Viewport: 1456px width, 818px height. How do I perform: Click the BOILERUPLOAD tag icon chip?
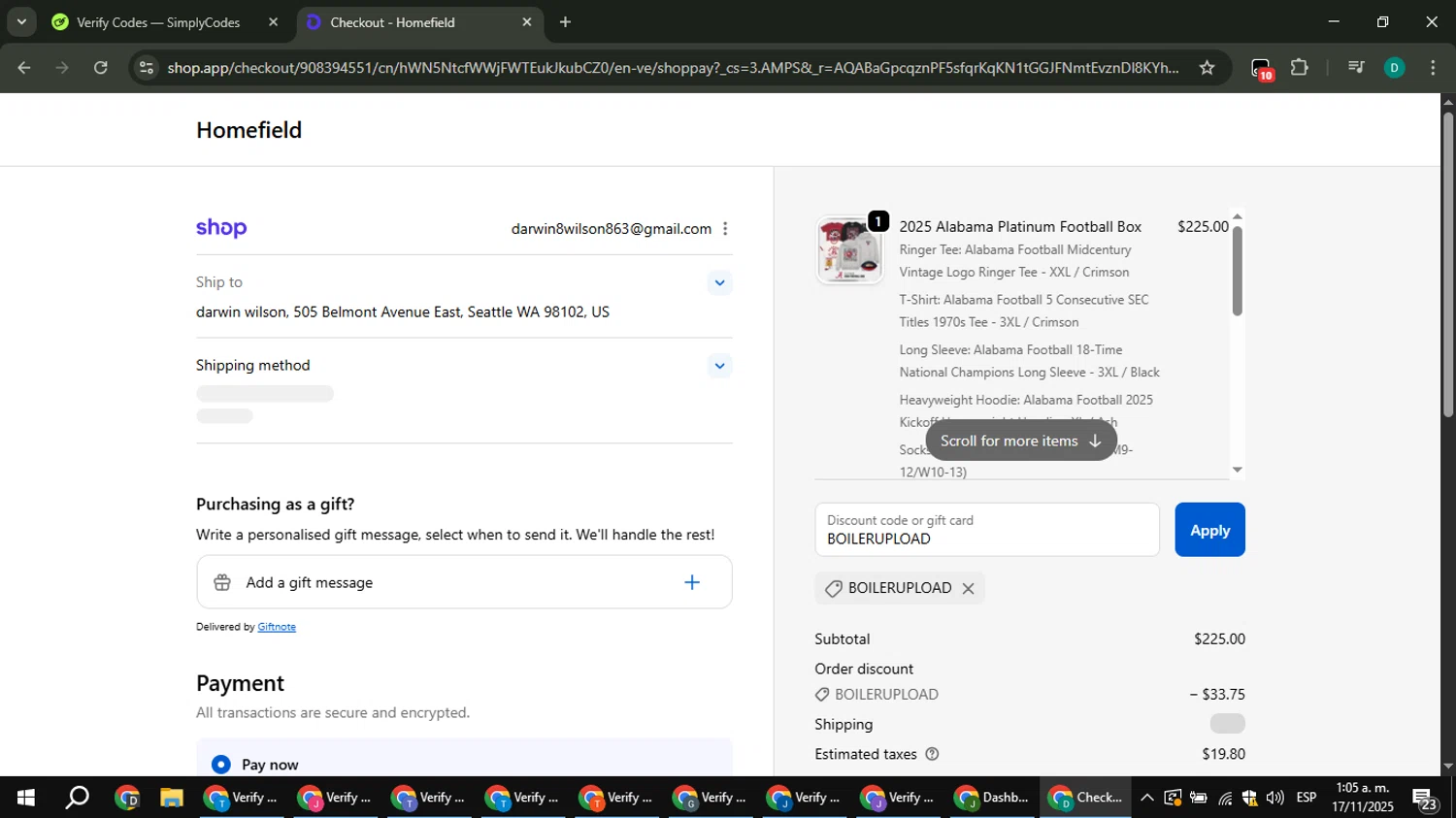833,588
